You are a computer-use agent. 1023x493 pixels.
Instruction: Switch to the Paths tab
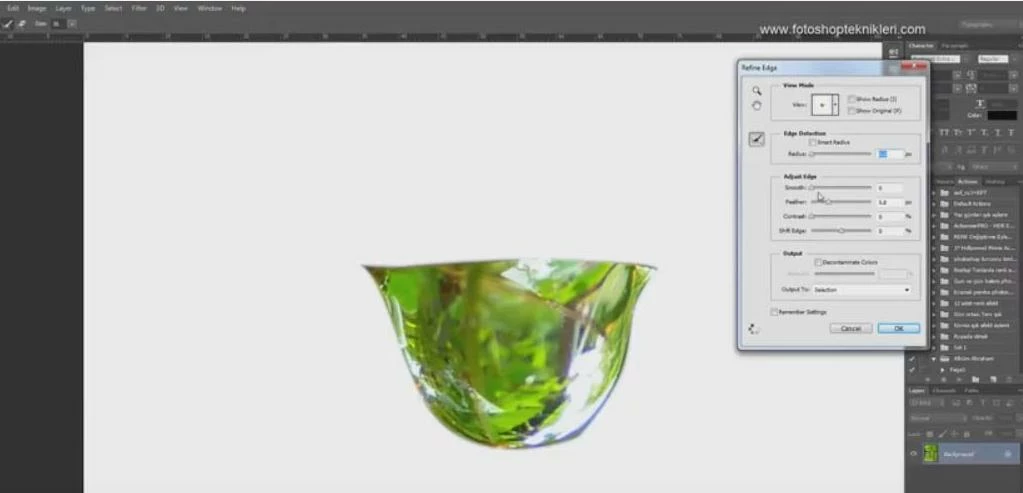point(971,391)
